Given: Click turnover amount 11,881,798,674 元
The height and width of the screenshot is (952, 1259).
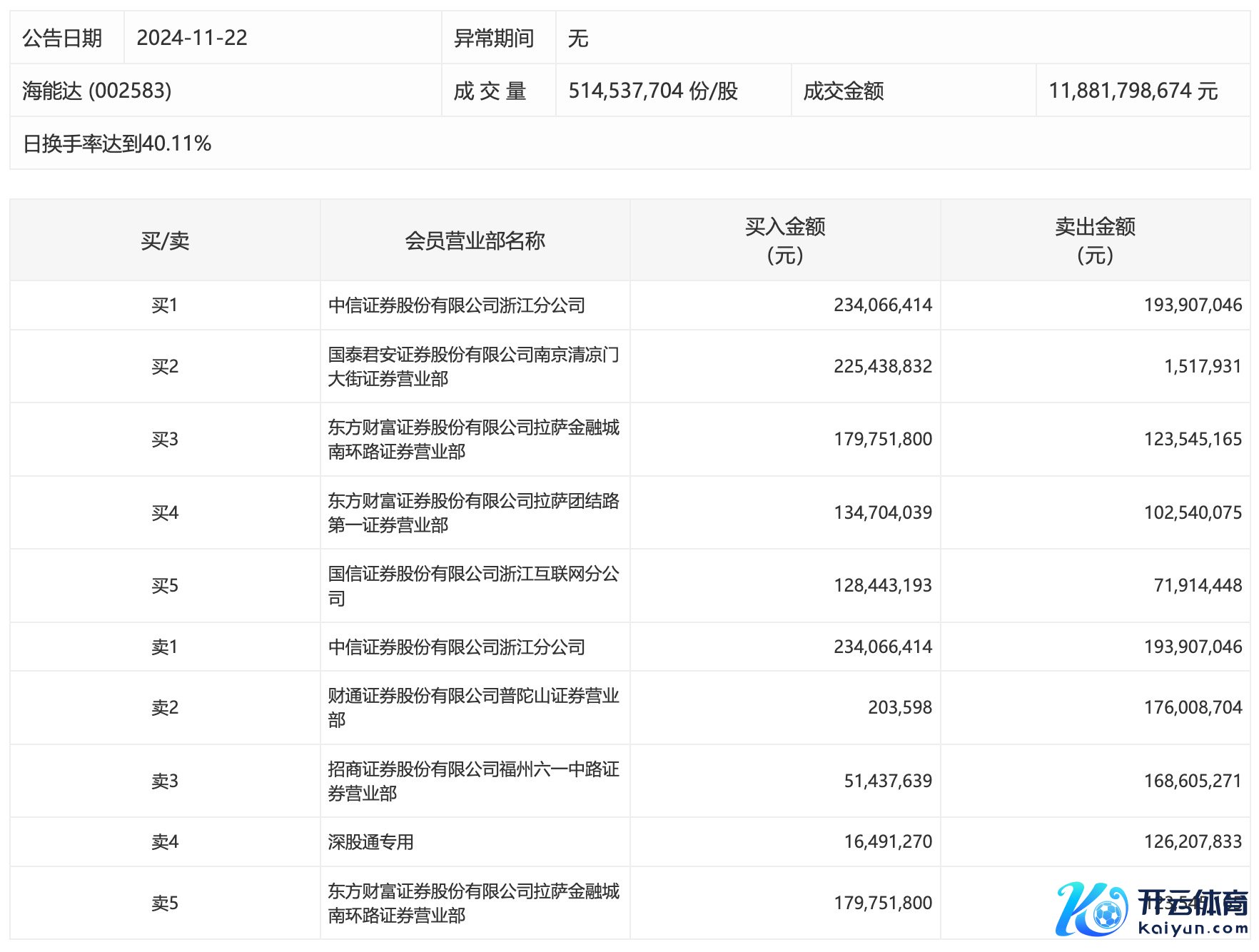Looking at the screenshot, I should [x=1133, y=91].
